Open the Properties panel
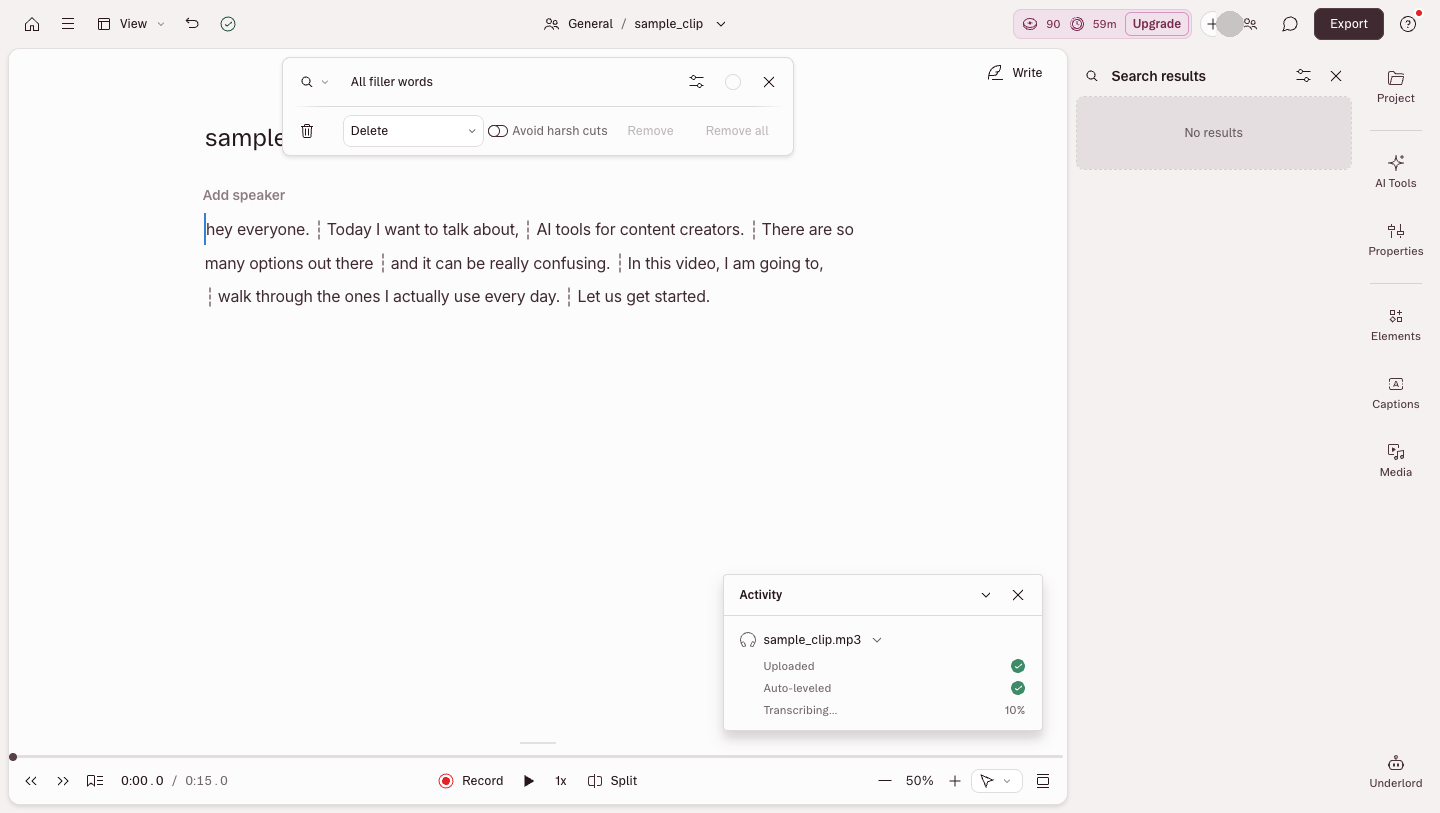The width and height of the screenshot is (1440, 813). click(1395, 240)
